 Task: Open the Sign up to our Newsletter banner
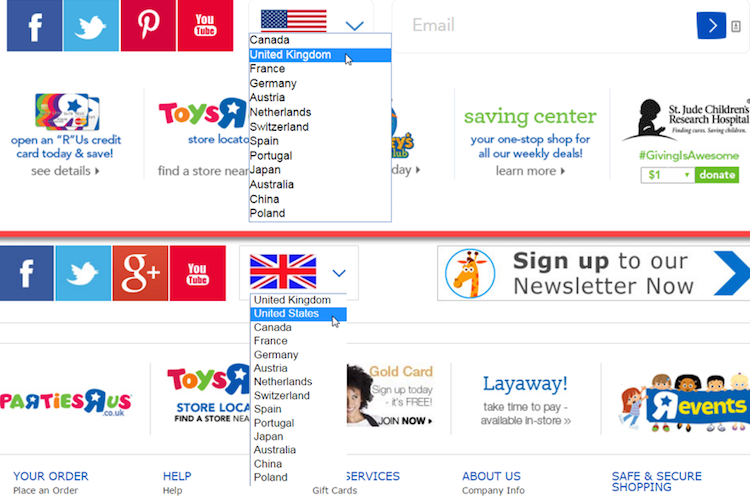click(594, 273)
